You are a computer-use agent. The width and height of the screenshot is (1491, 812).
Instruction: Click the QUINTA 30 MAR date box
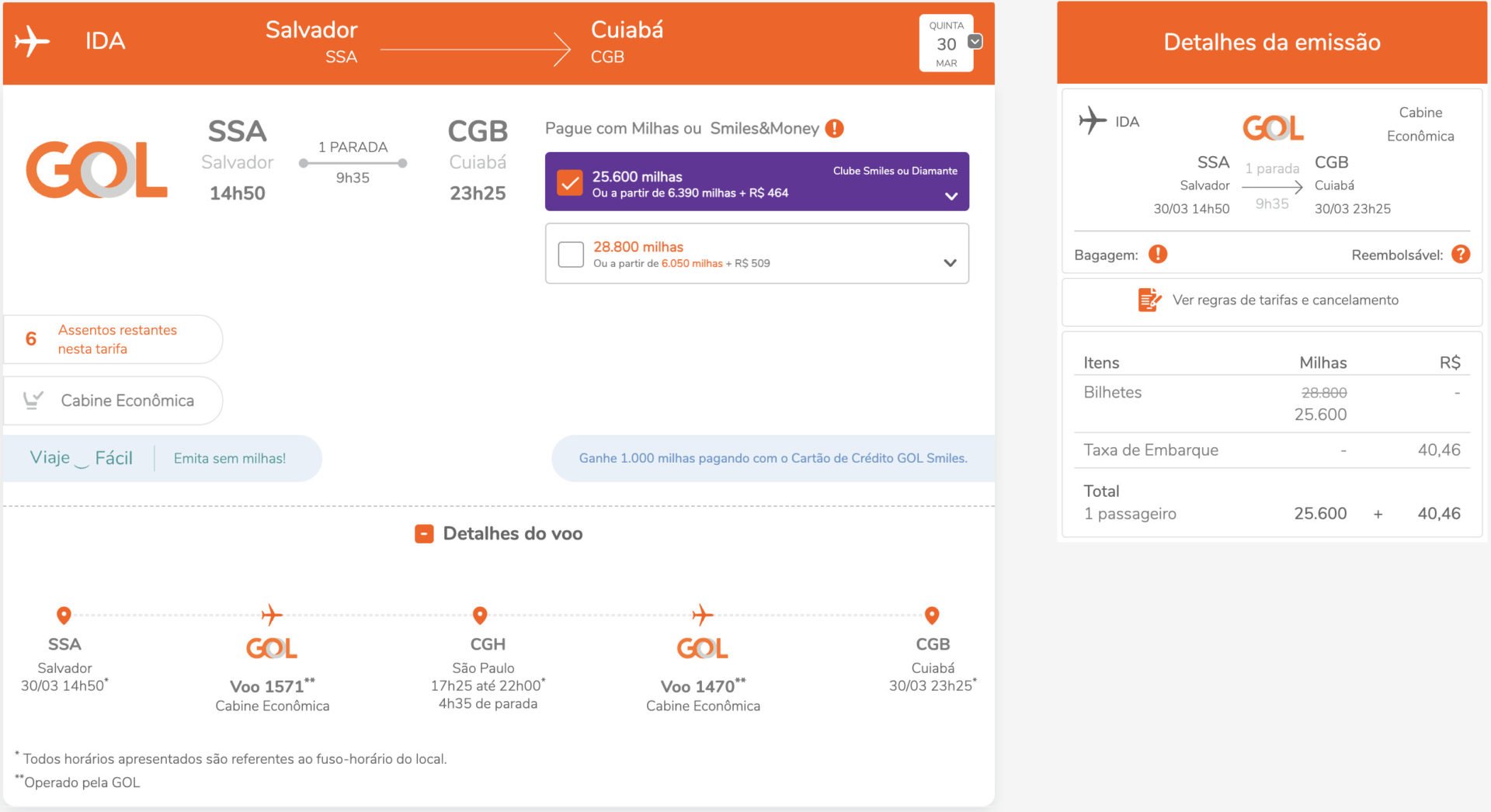coord(946,43)
